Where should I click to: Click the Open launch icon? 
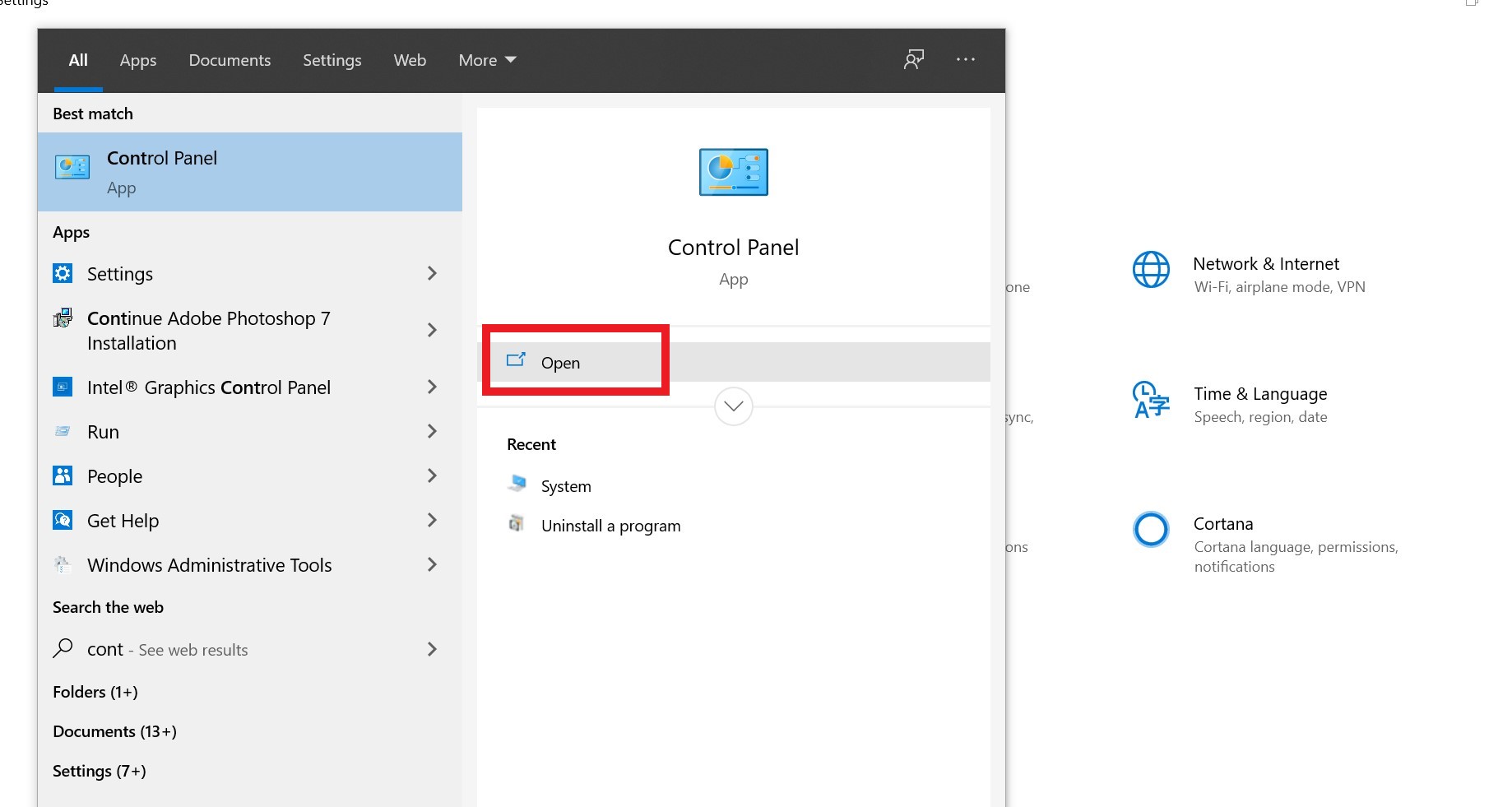(516, 360)
